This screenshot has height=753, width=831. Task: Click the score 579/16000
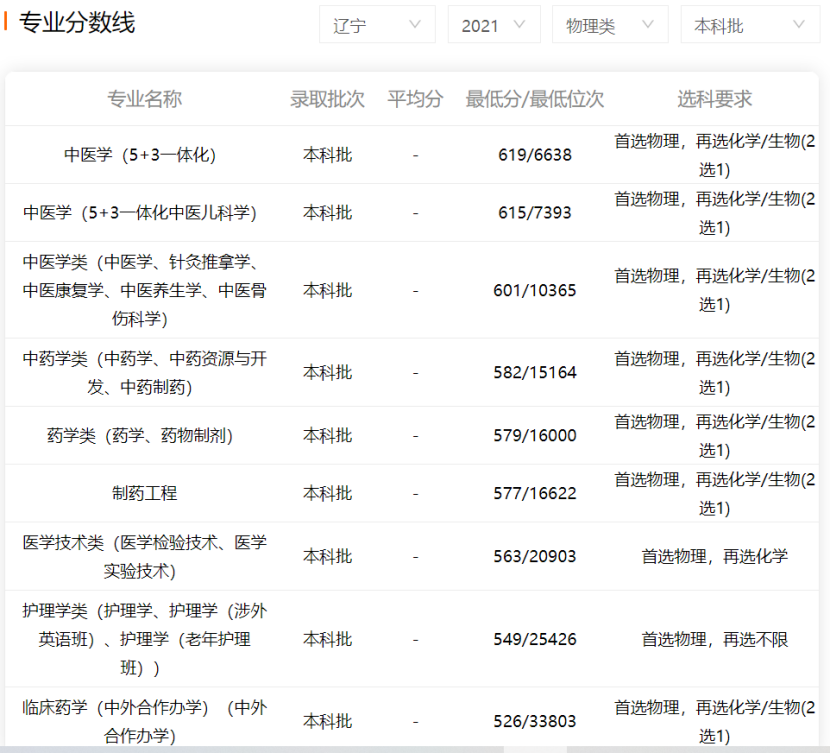coord(535,436)
